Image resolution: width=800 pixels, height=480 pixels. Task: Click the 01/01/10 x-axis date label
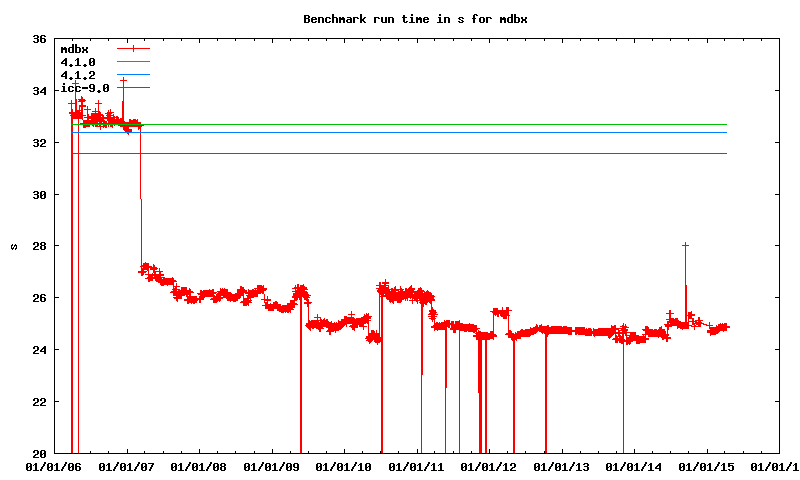click(344, 466)
